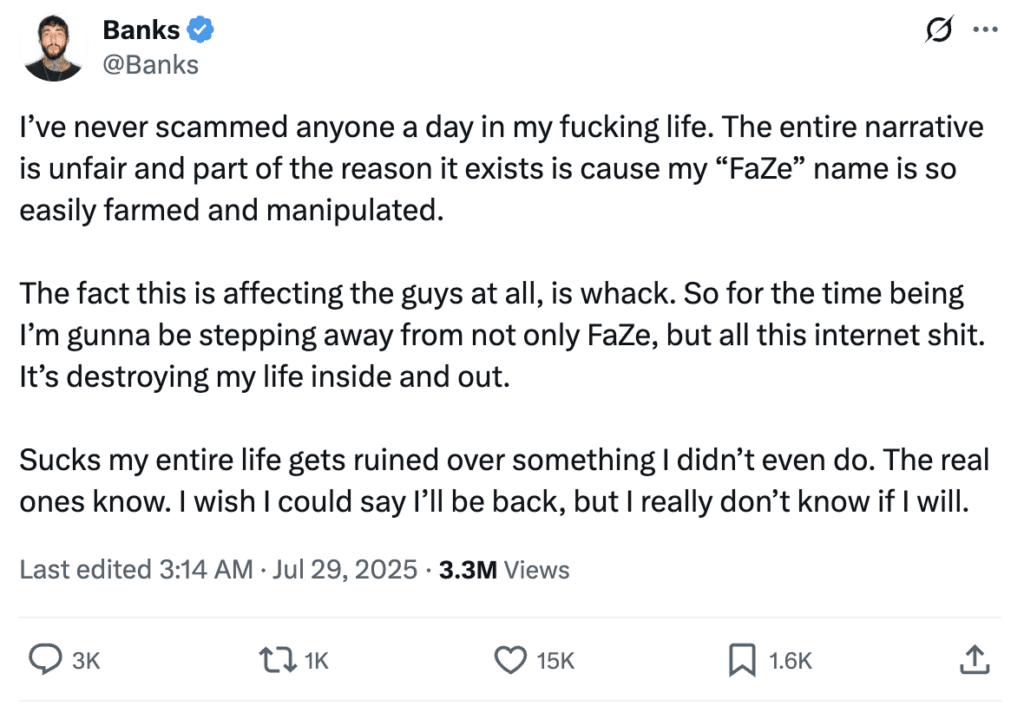Screen dimensions: 1024x706
Task: Open Banks' profile picture
Action: tap(51, 48)
